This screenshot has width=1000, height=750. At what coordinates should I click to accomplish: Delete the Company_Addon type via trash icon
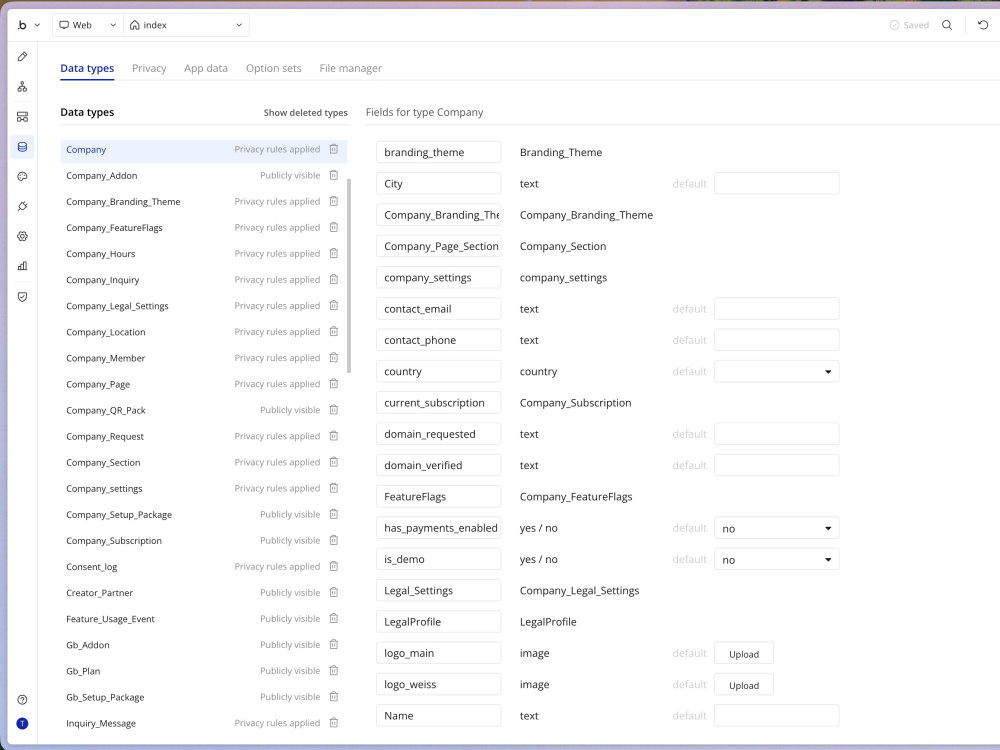point(334,175)
